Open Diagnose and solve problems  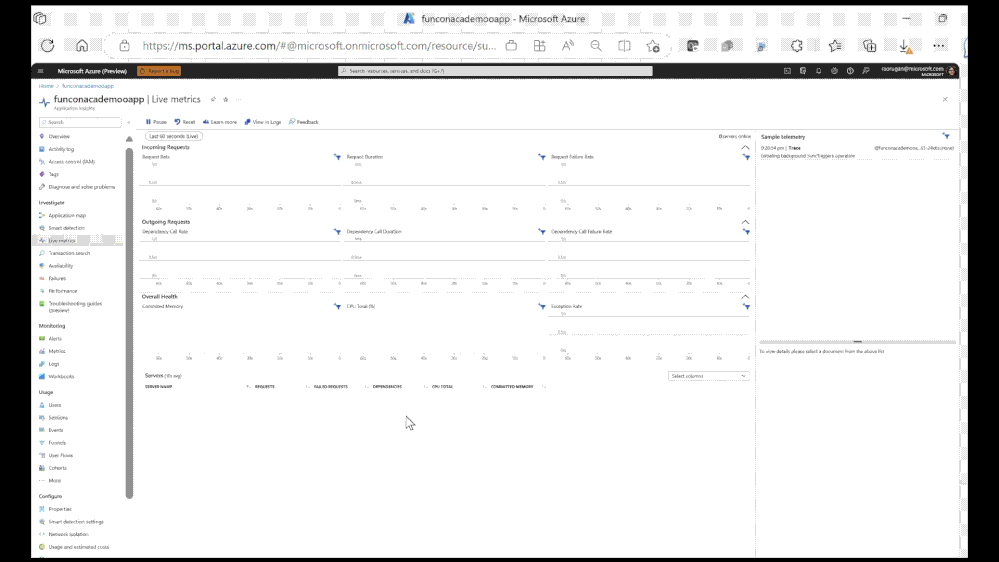coord(82,187)
